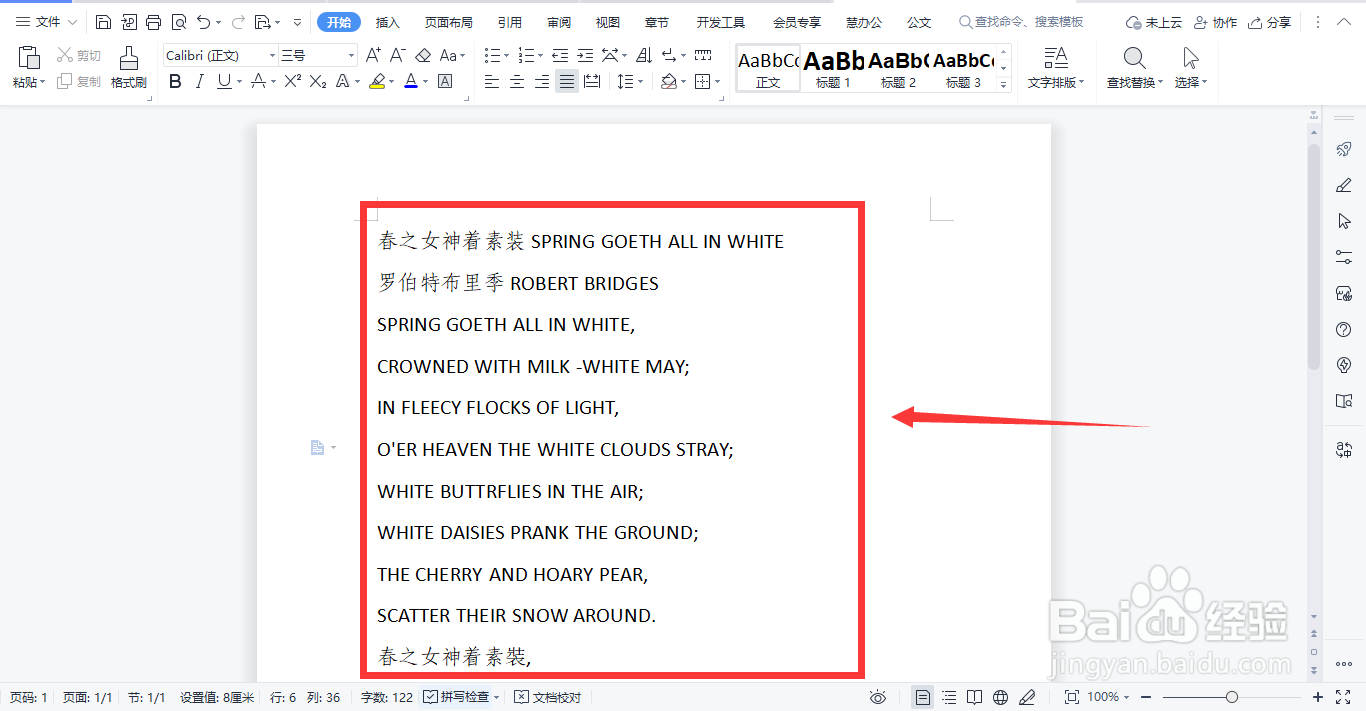Undo the last action
The width and height of the screenshot is (1366, 711).
pyautogui.click(x=204, y=22)
